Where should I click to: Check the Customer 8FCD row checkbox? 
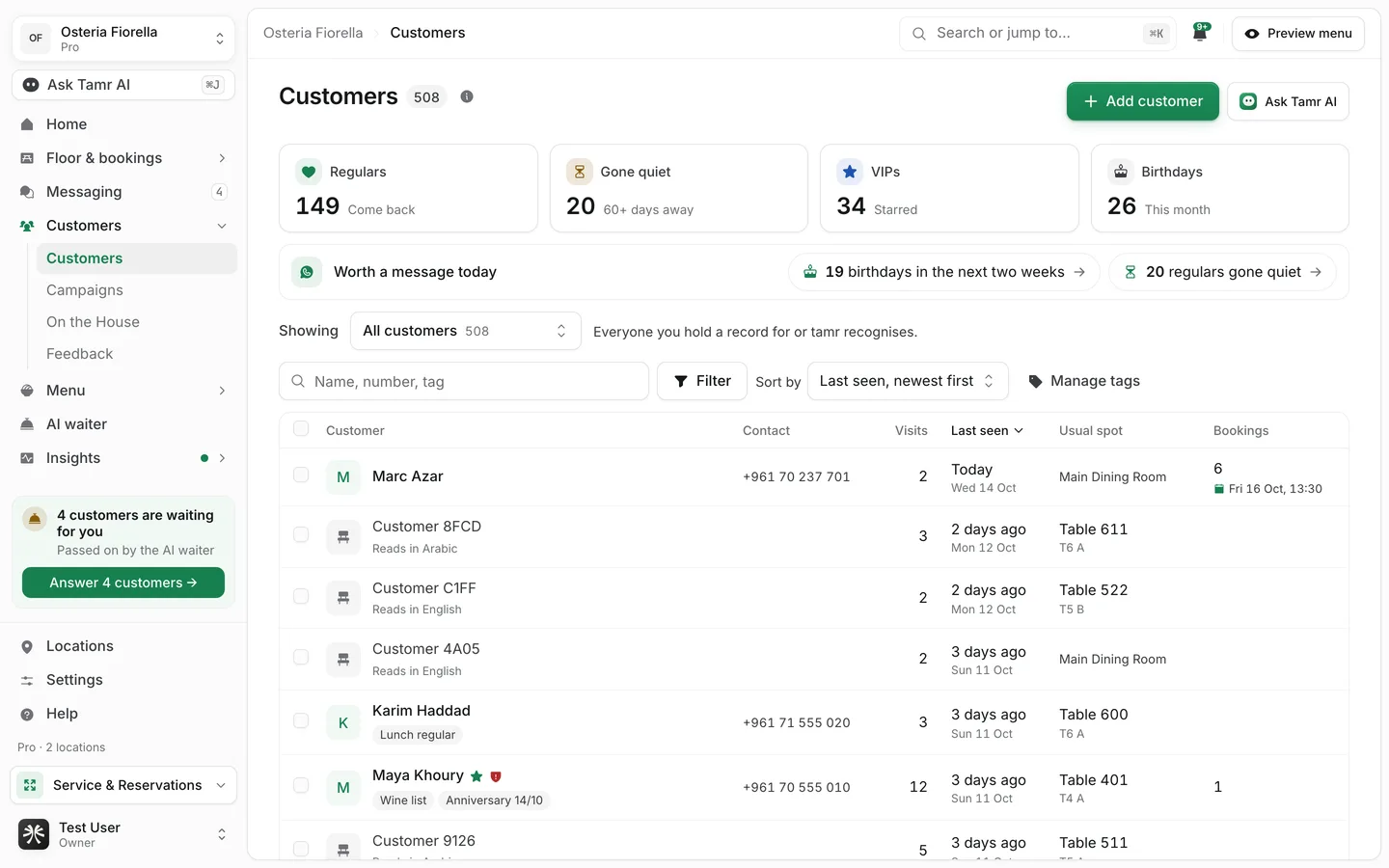pyautogui.click(x=301, y=535)
